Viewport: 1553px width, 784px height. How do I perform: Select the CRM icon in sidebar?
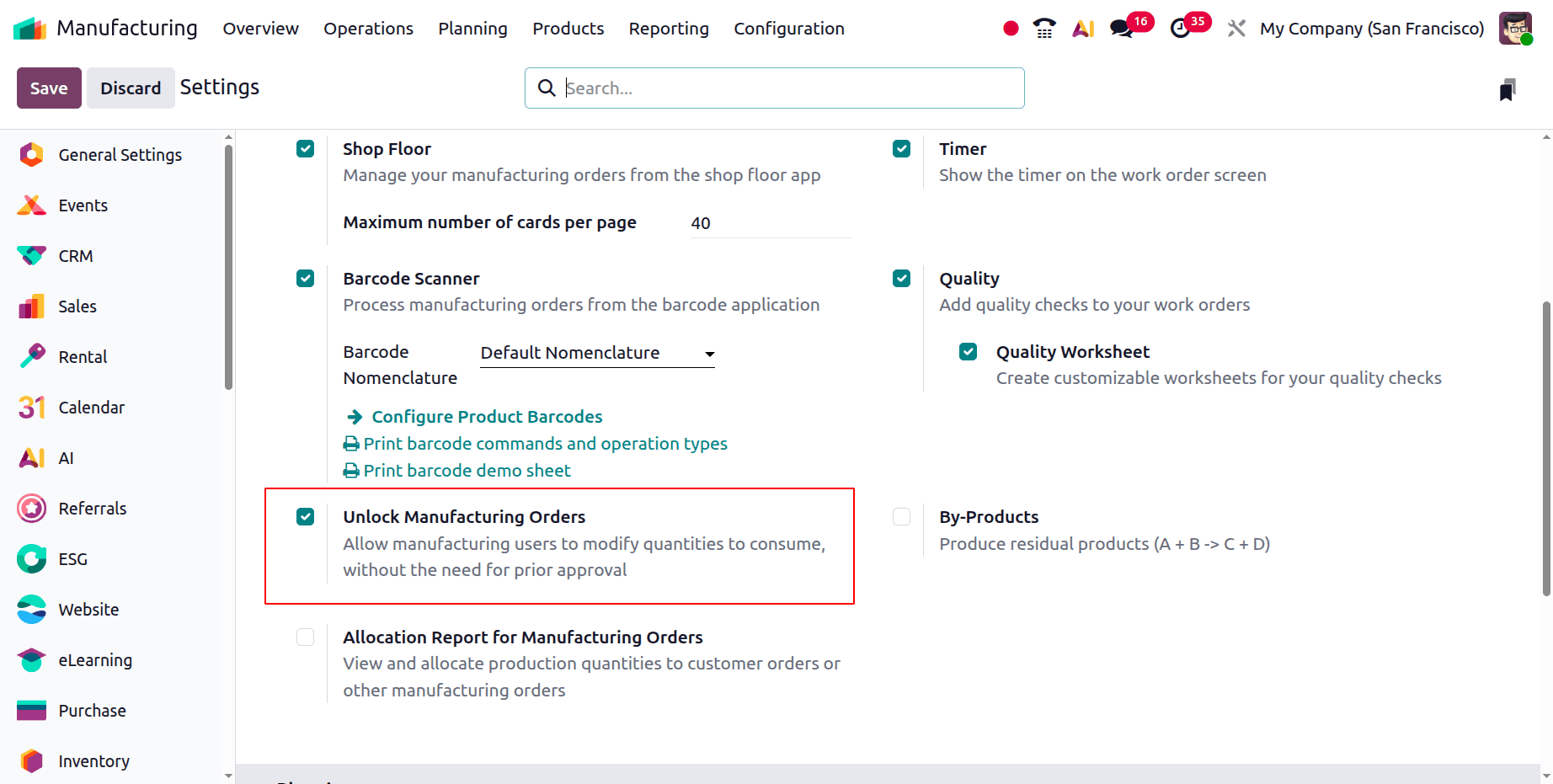coord(31,256)
